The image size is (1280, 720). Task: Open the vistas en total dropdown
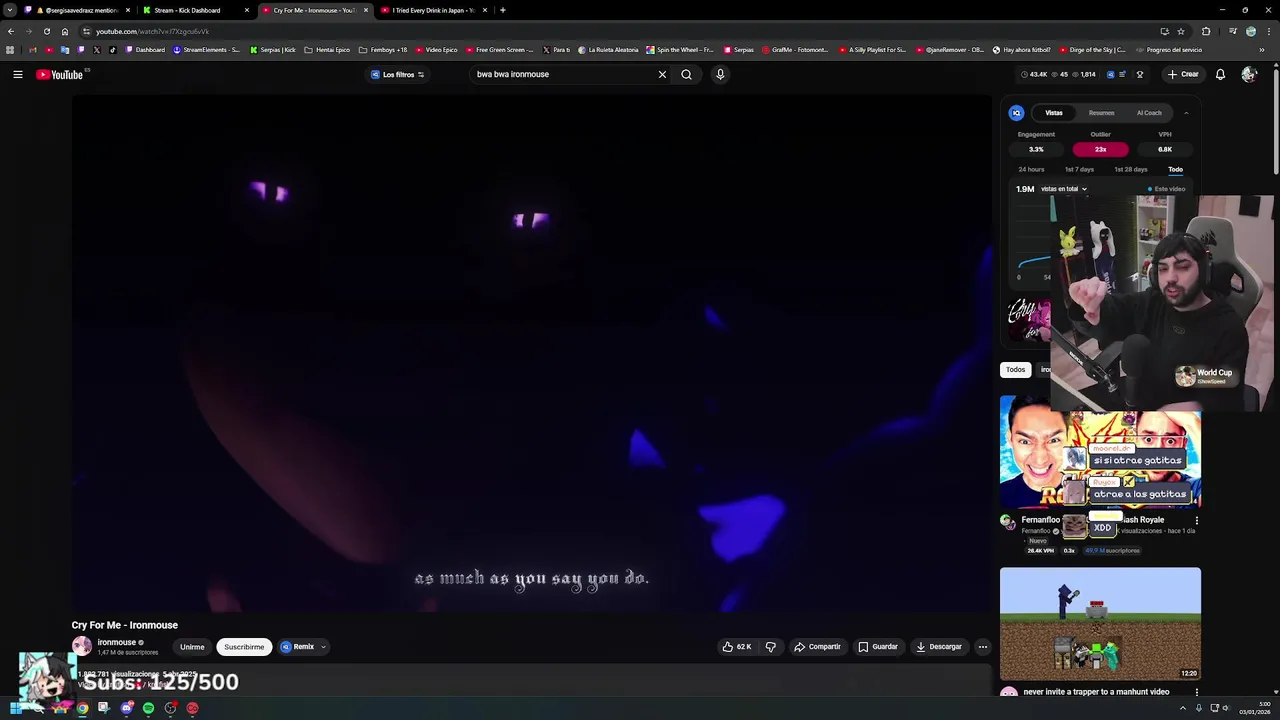click(x=1063, y=189)
